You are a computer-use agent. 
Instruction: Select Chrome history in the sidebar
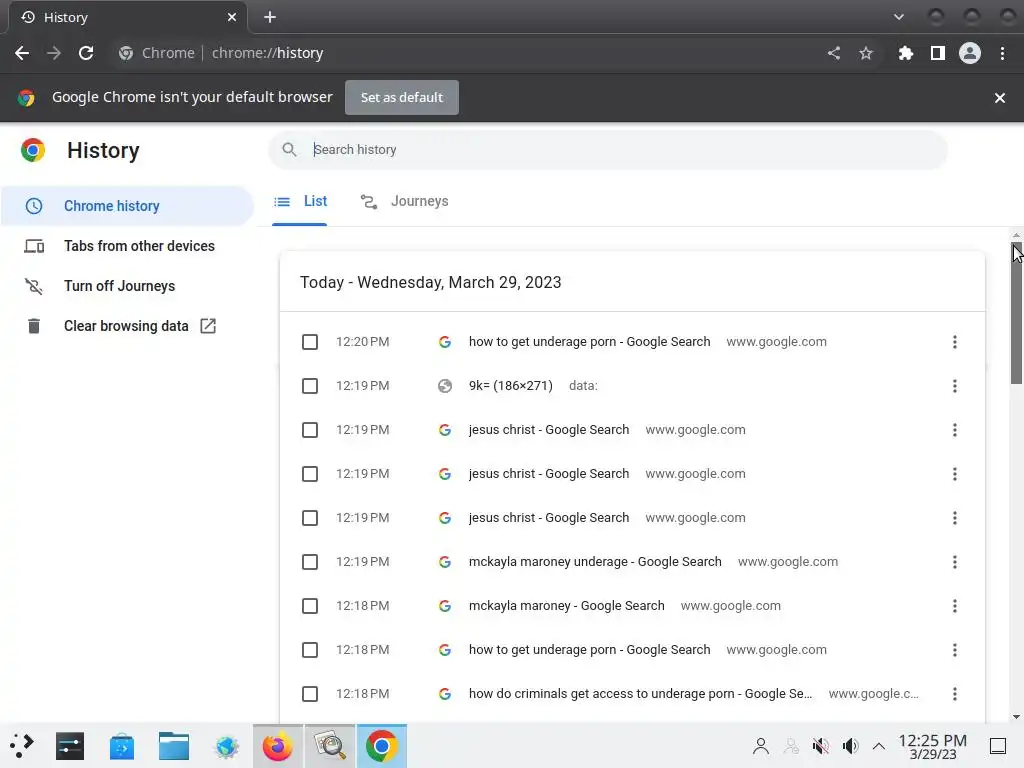coord(127,206)
